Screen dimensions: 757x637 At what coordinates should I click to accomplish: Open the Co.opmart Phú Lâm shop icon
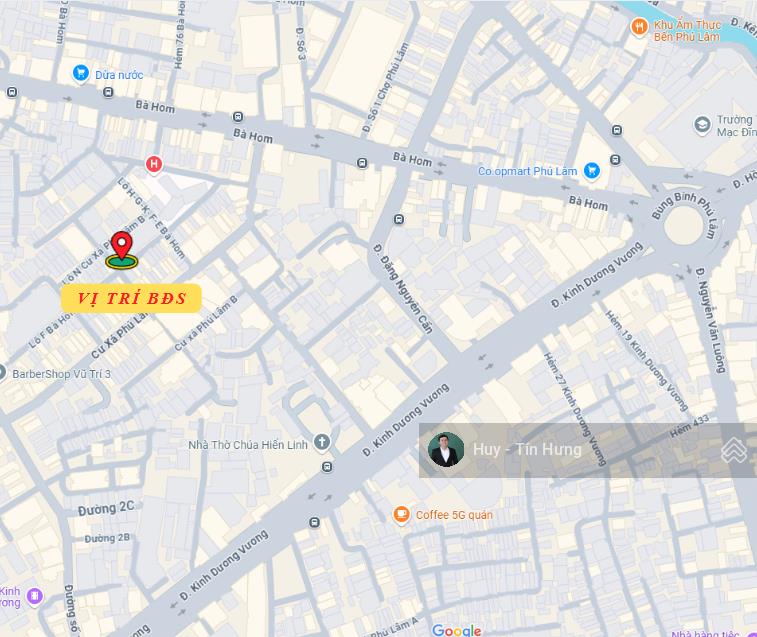point(591,170)
